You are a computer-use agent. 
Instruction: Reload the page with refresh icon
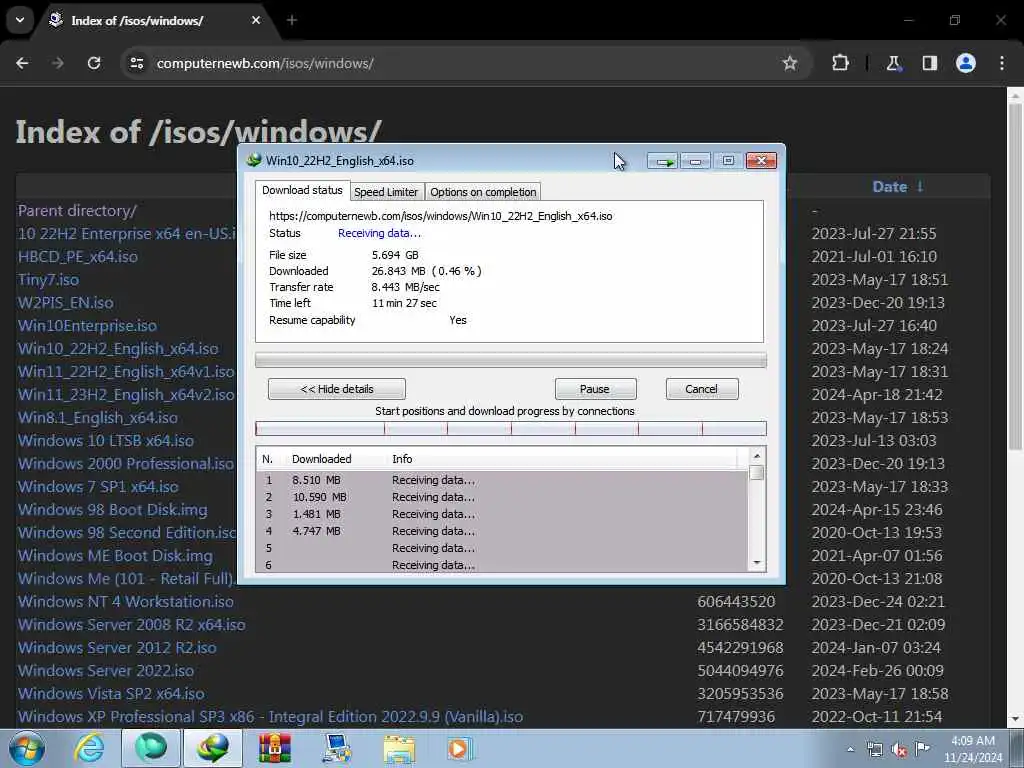click(94, 63)
